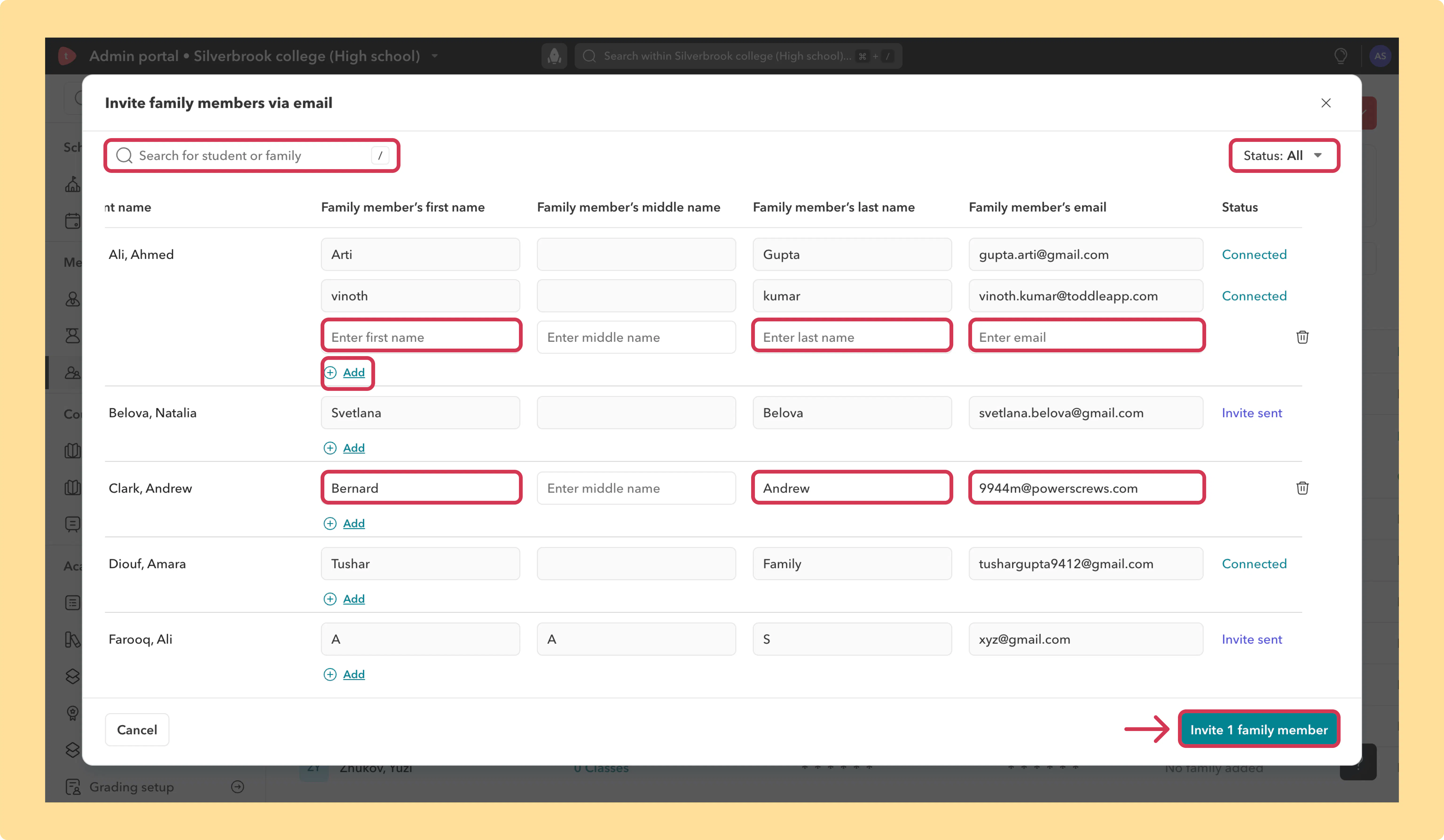Click the Cancel button
The height and width of the screenshot is (840, 1444).
coord(137,730)
